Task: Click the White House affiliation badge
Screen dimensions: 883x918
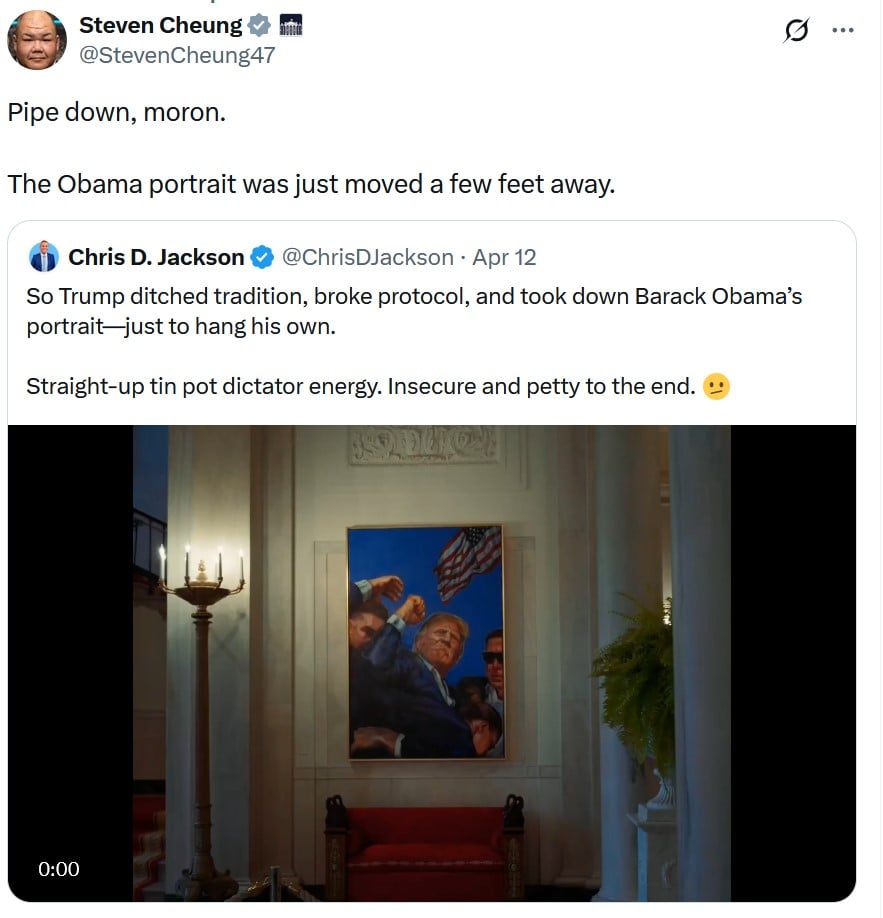Action: [x=289, y=27]
